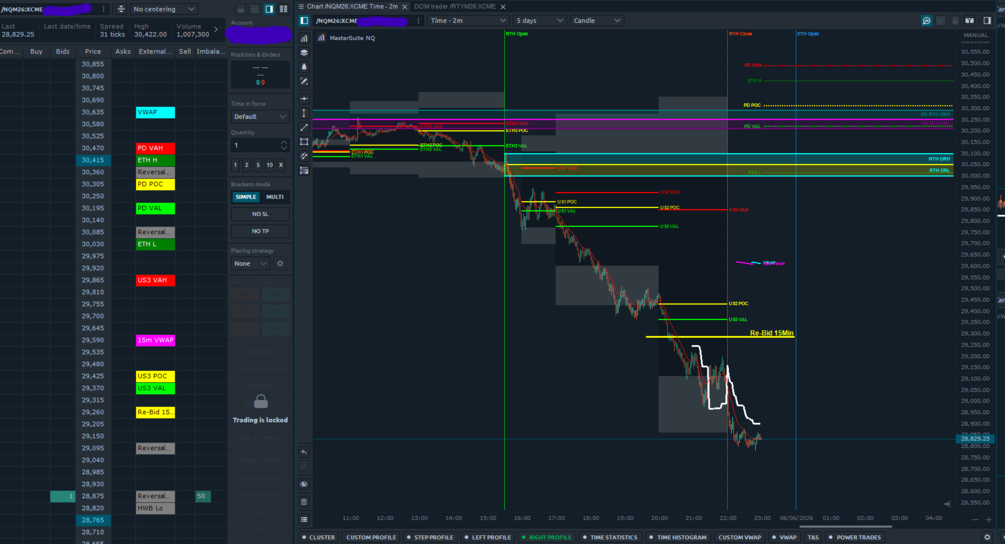This screenshot has width=1005, height=544.
Task: Click the undo drawing arrow icon
Action: pyautogui.click(x=304, y=452)
